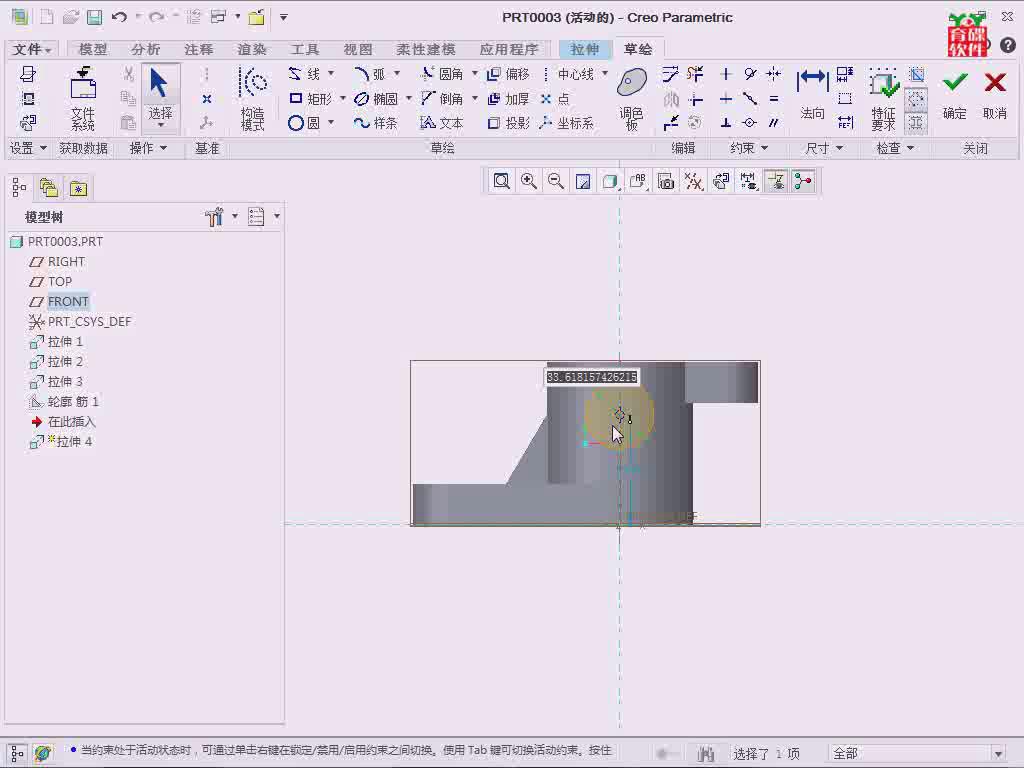This screenshot has width=1024, height=768.
Task: Select the Ellipse (椭圆) sketch tool
Action: (376, 99)
